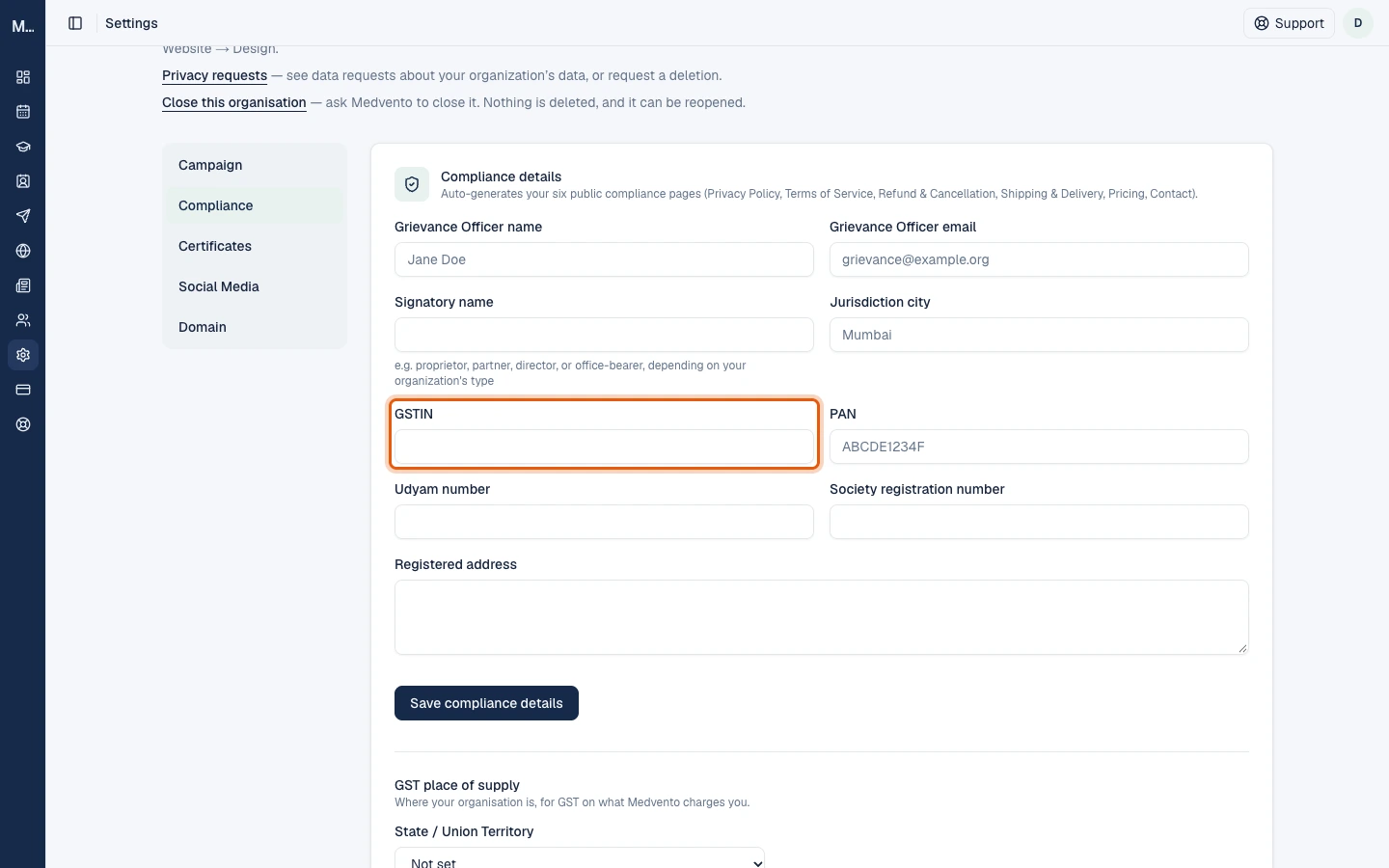
Task: Open the calendar icon in the sidebar
Action: coord(23,112)
